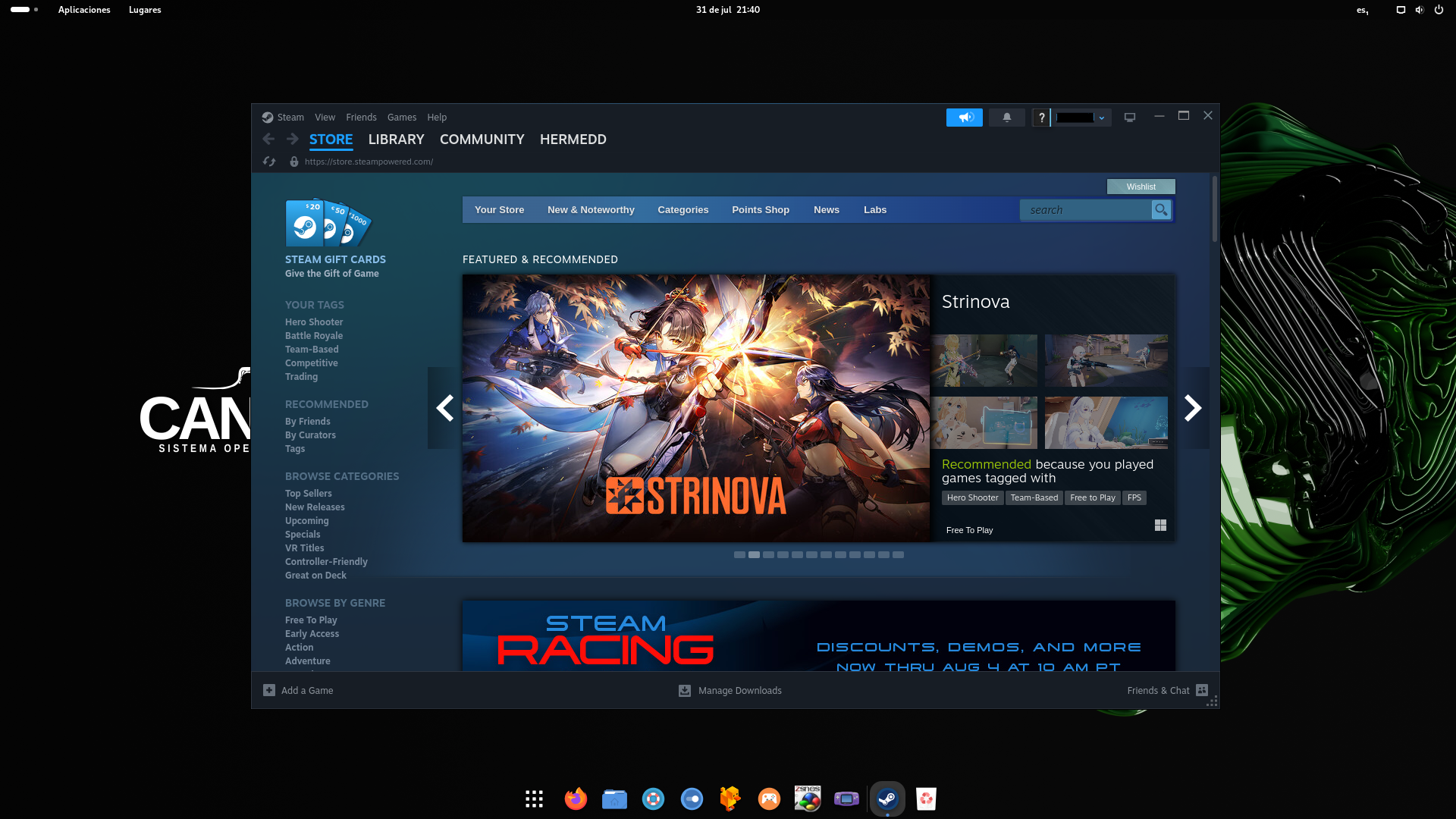
Task: Open the notifications bell
Action: 1007,118
